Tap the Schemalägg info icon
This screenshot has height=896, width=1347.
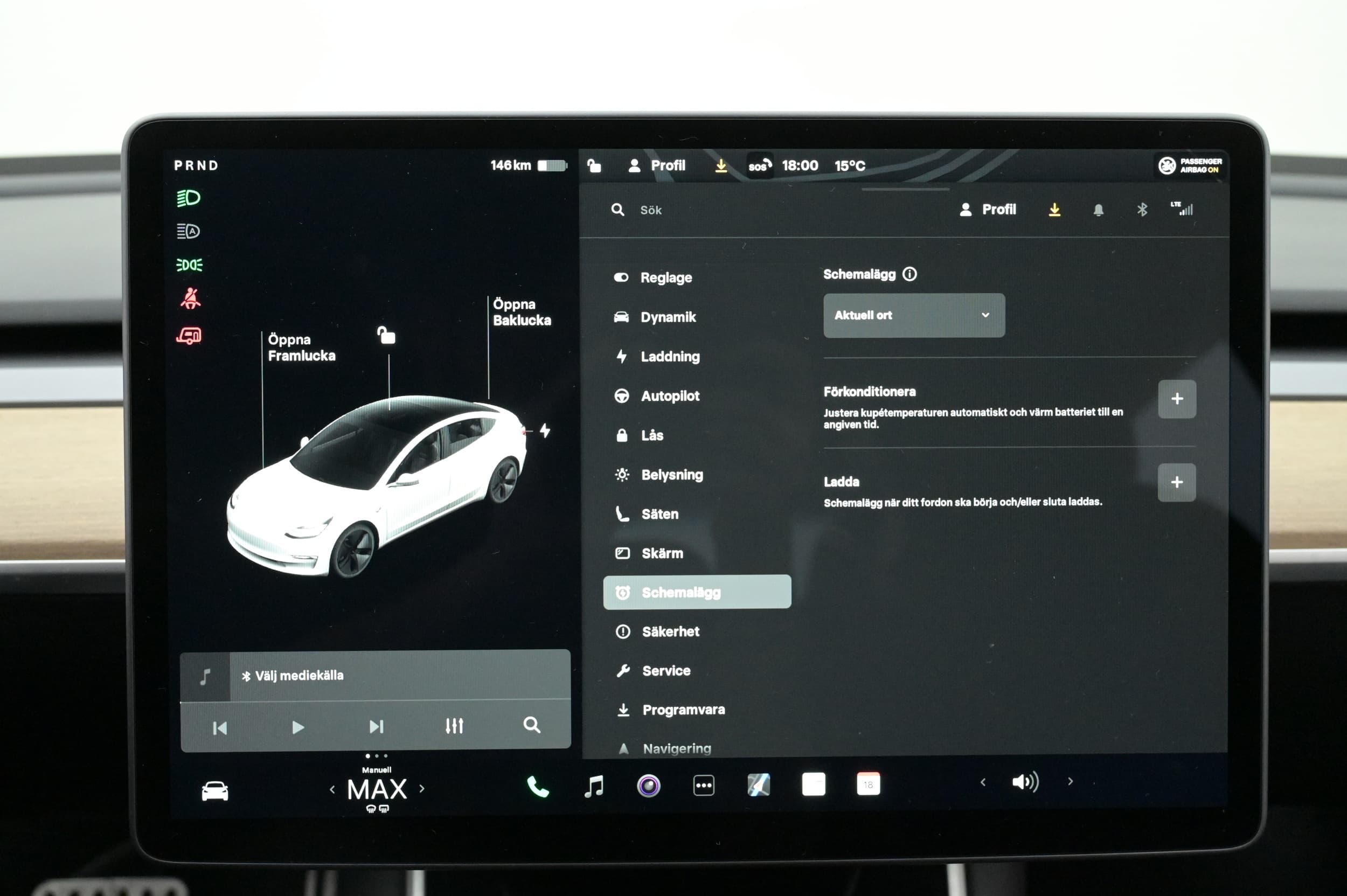pos(909,274)
